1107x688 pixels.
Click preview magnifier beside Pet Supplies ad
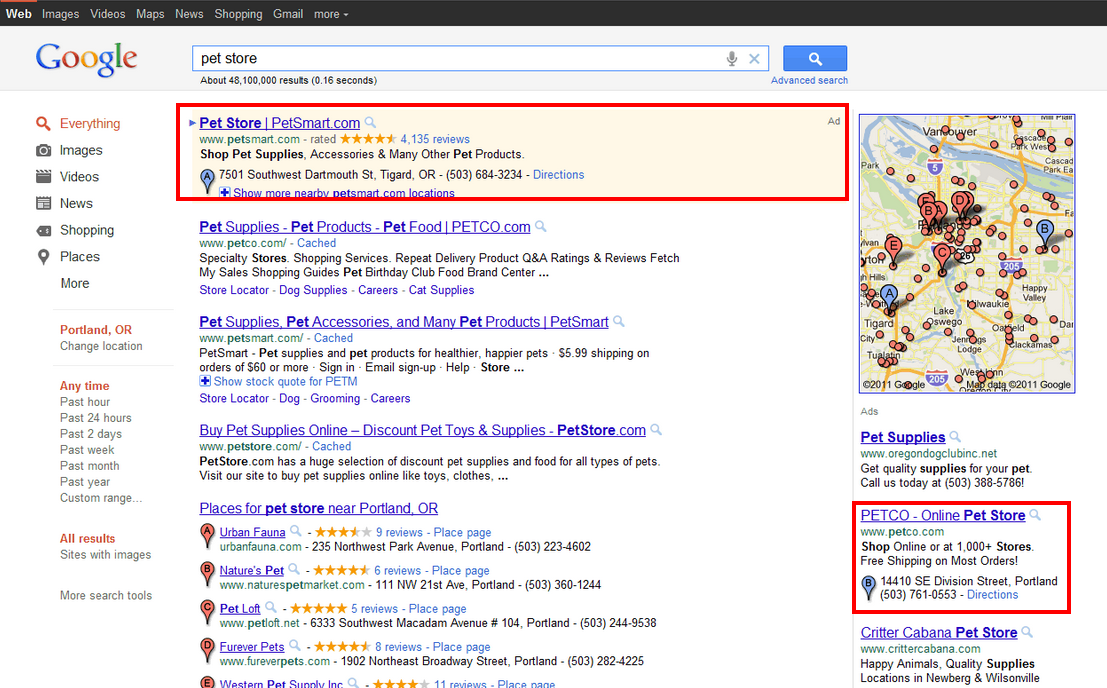pyautogui.click(x=955, y=437)
